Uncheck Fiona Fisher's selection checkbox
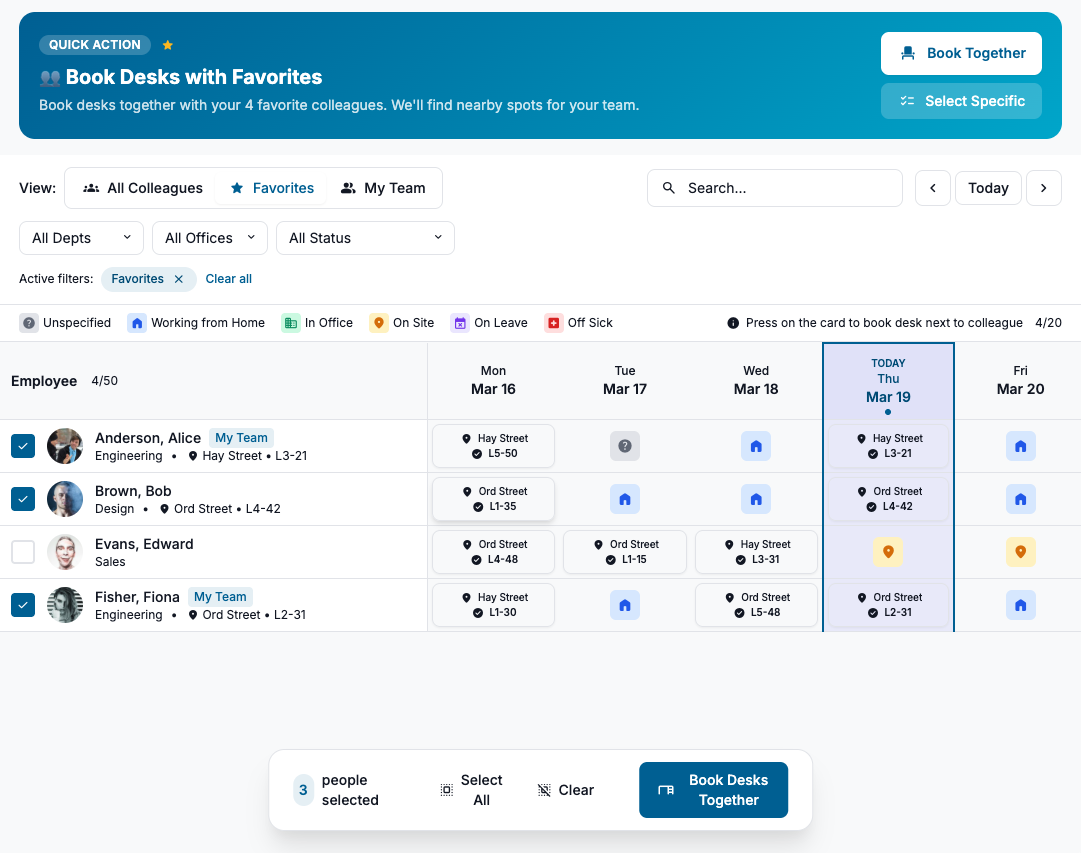Image resolution: width=1081 pixels, height=853 pixels. 23,604
